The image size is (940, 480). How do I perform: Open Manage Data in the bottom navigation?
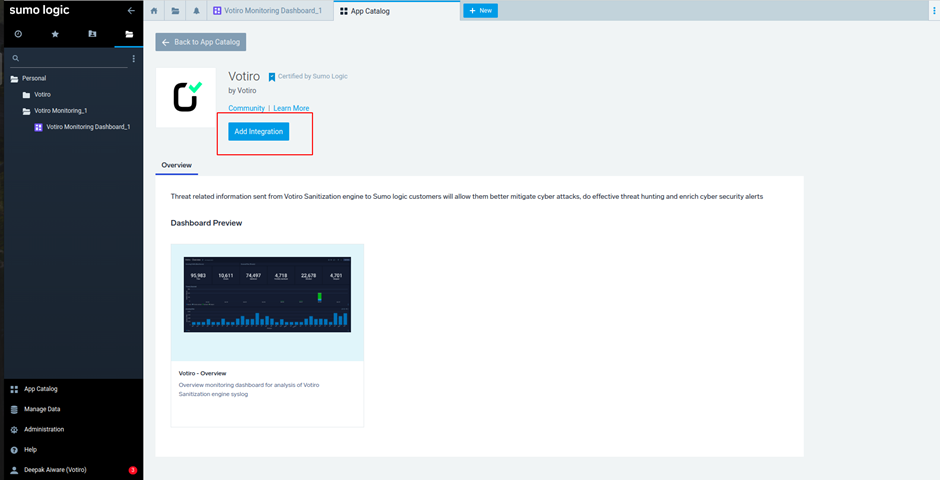(42, 409)
